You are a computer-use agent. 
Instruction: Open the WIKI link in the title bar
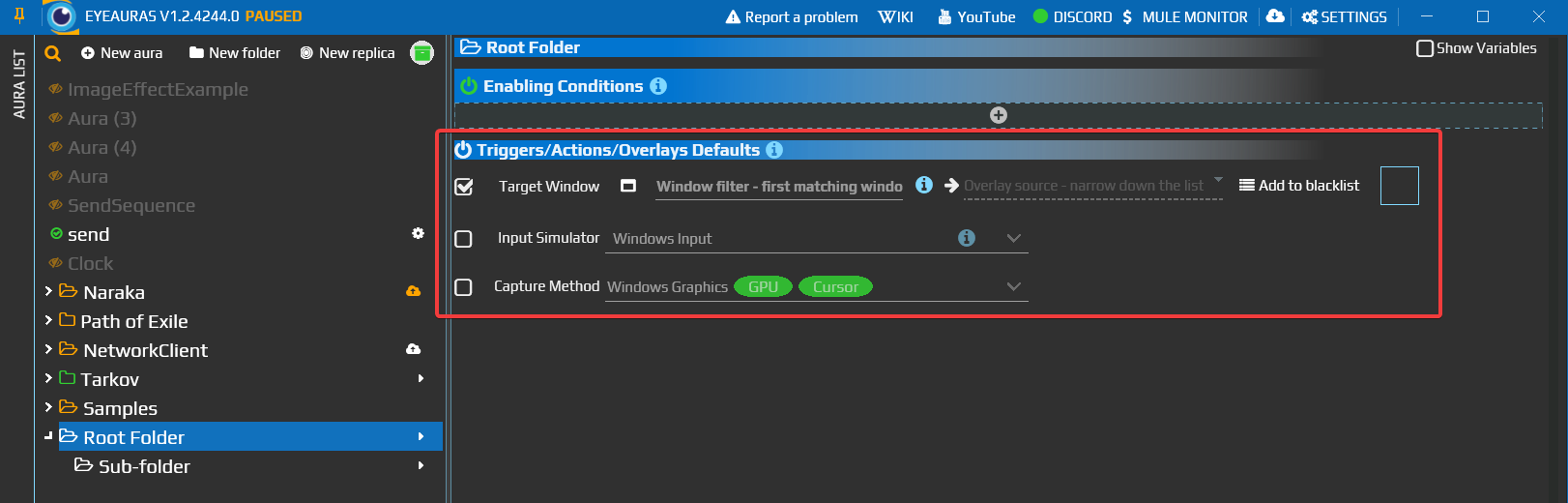tap(895, 16)
